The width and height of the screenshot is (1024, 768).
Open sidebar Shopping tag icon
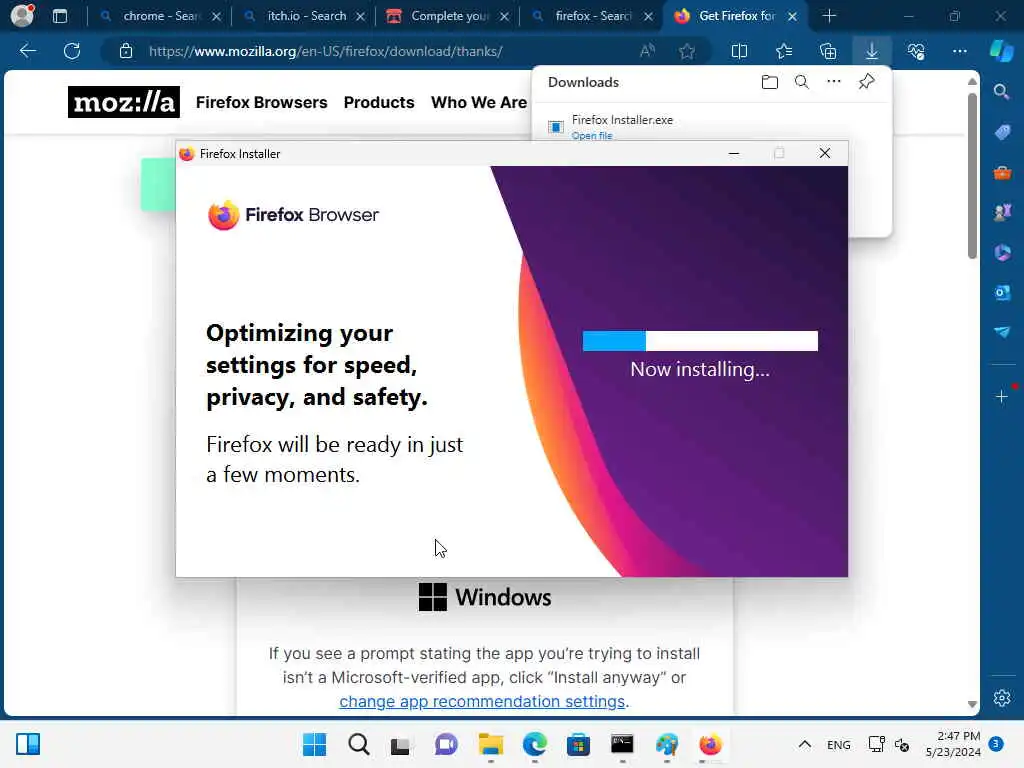click(1002, 133)
